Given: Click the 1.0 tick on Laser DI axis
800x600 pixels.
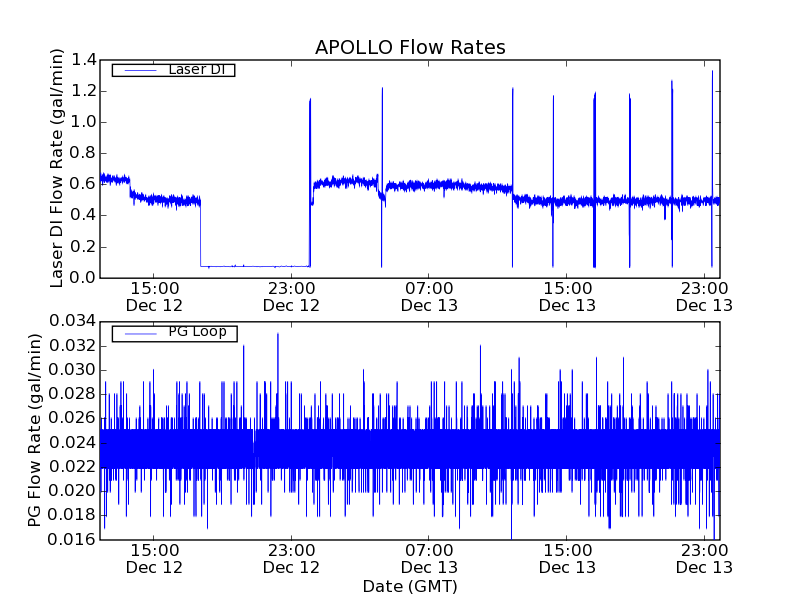Looking at the screenshot, I should [83, 122].
